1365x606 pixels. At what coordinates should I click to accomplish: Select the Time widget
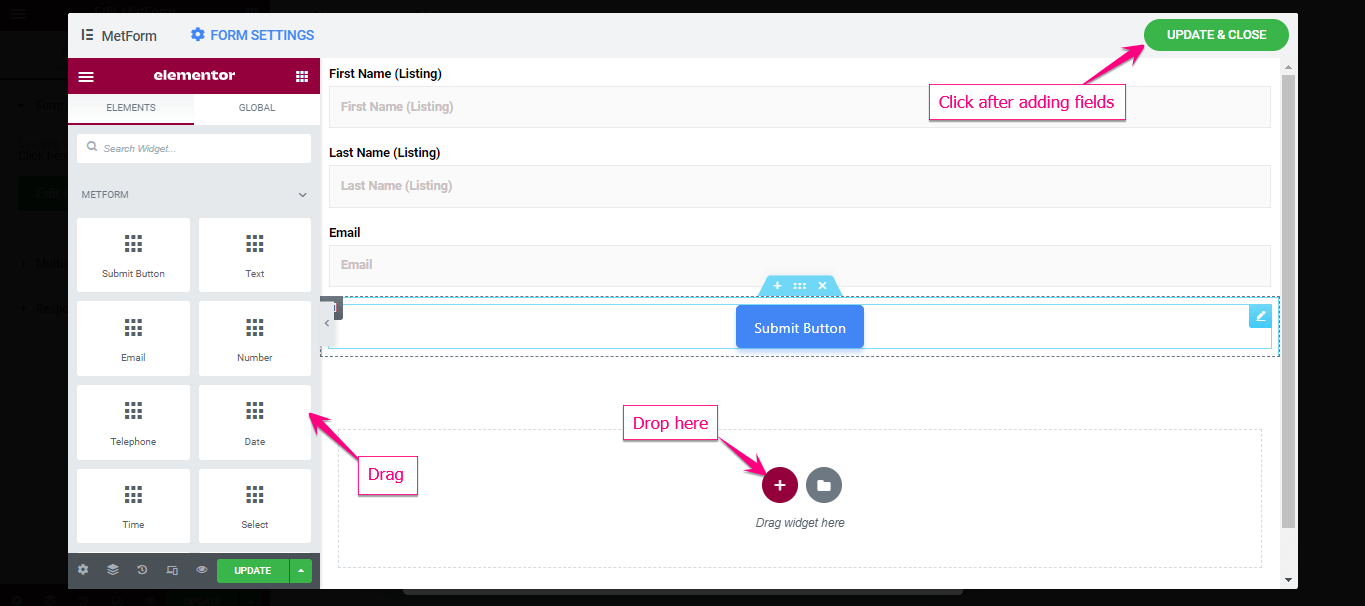tap(133, 506)
